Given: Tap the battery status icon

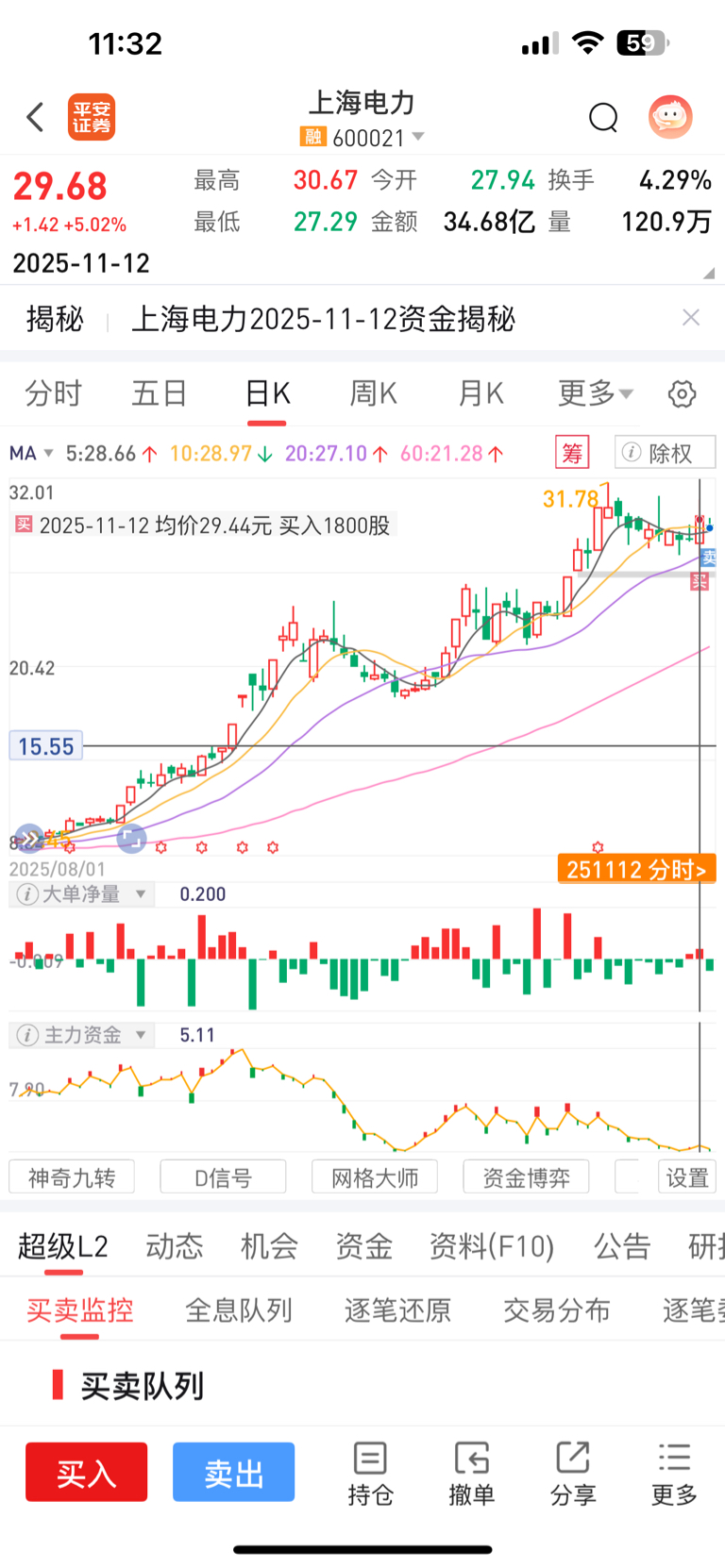Looking at the screenshot, I should 643,42.
